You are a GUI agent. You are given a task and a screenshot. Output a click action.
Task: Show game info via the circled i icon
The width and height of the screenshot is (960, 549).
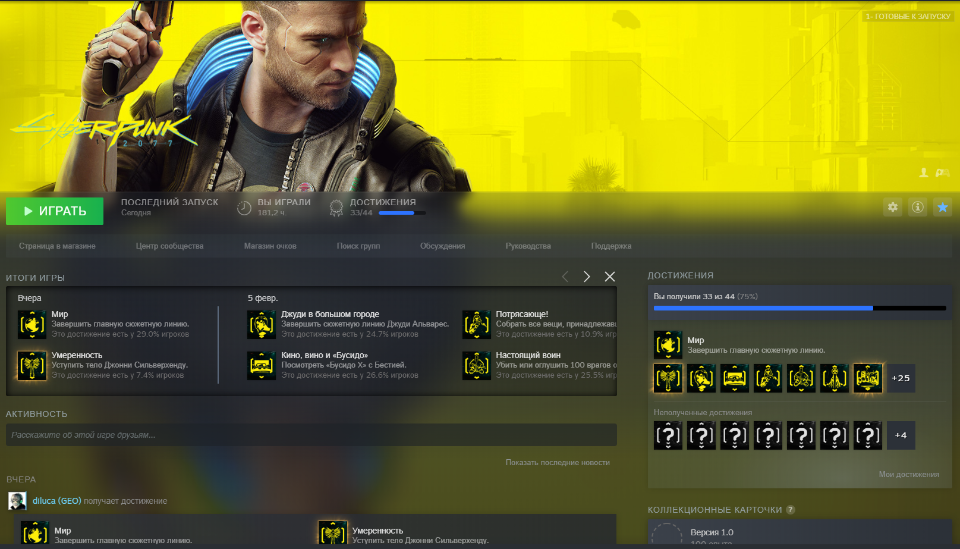coord(917,207)
